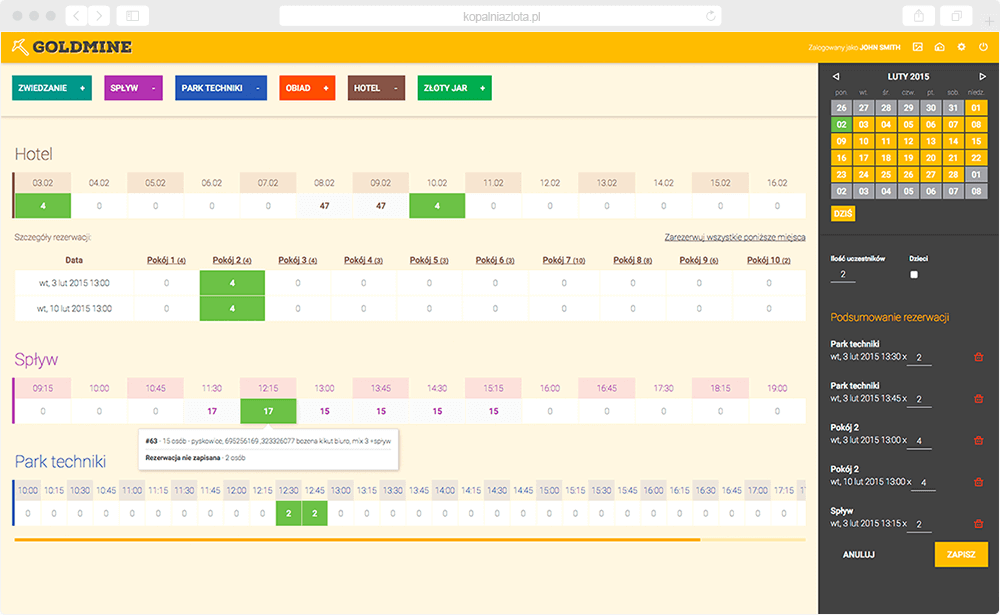
Task: Edit quantity for Park techniki 13:30
Action: tap(919, 358)
